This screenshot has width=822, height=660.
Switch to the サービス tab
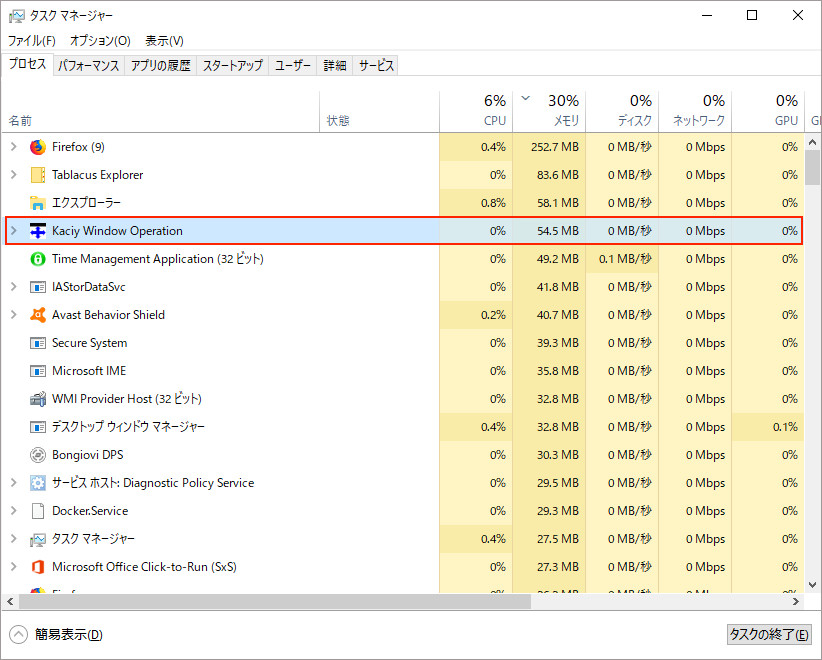(x=376, y=66)
